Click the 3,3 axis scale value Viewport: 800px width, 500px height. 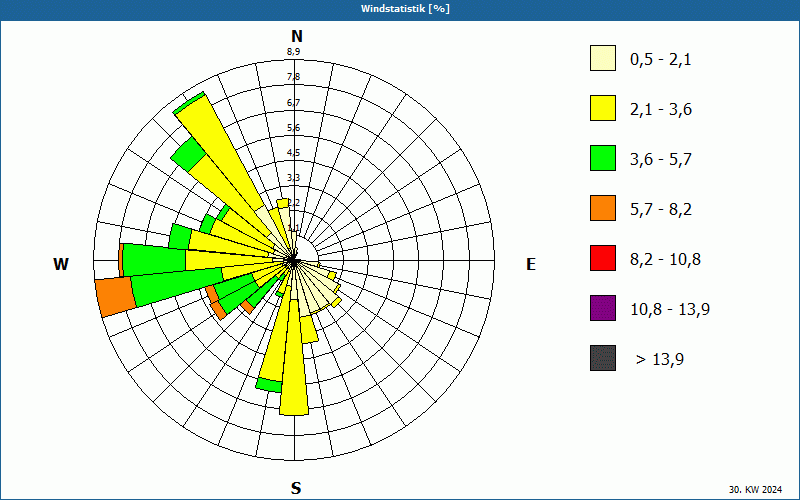(293, 178)
